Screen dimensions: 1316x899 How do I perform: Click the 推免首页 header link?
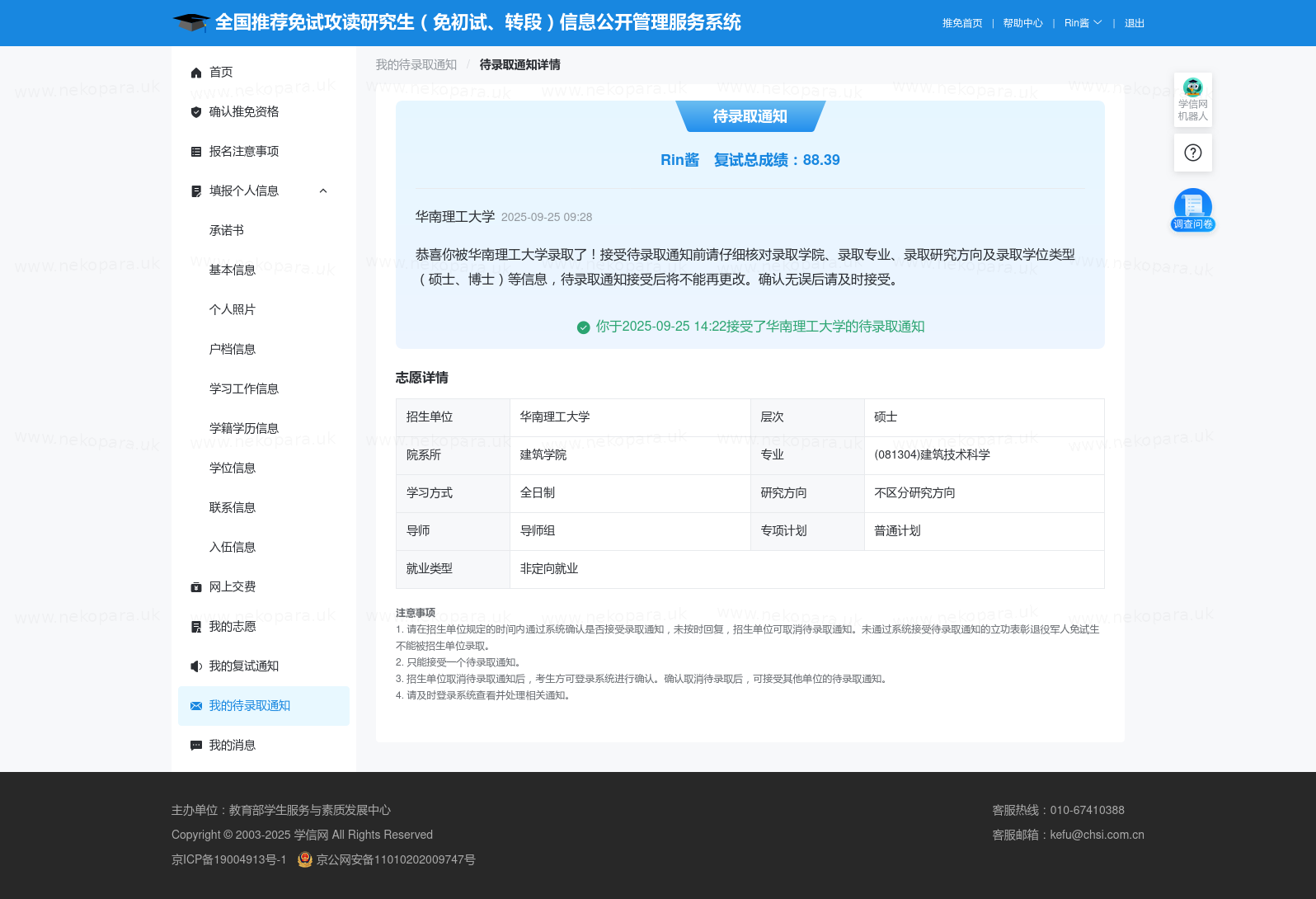tap(962, 23)
